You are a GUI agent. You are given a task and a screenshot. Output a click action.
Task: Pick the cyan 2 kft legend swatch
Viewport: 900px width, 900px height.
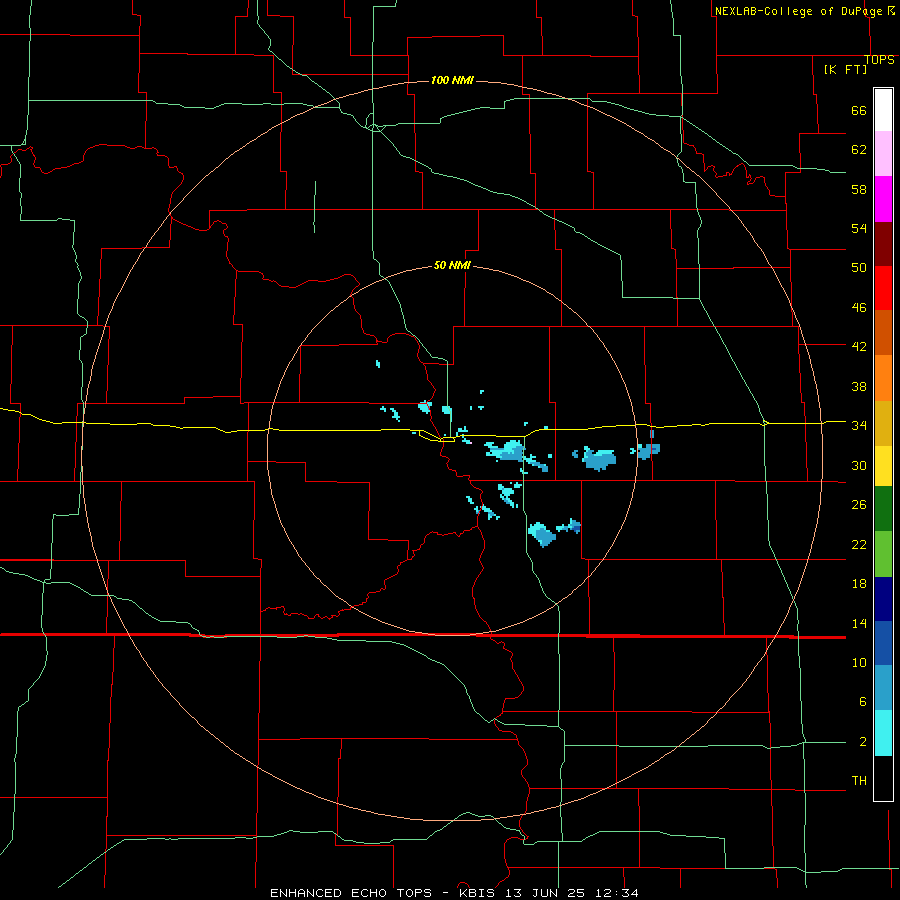coord(883,732)
